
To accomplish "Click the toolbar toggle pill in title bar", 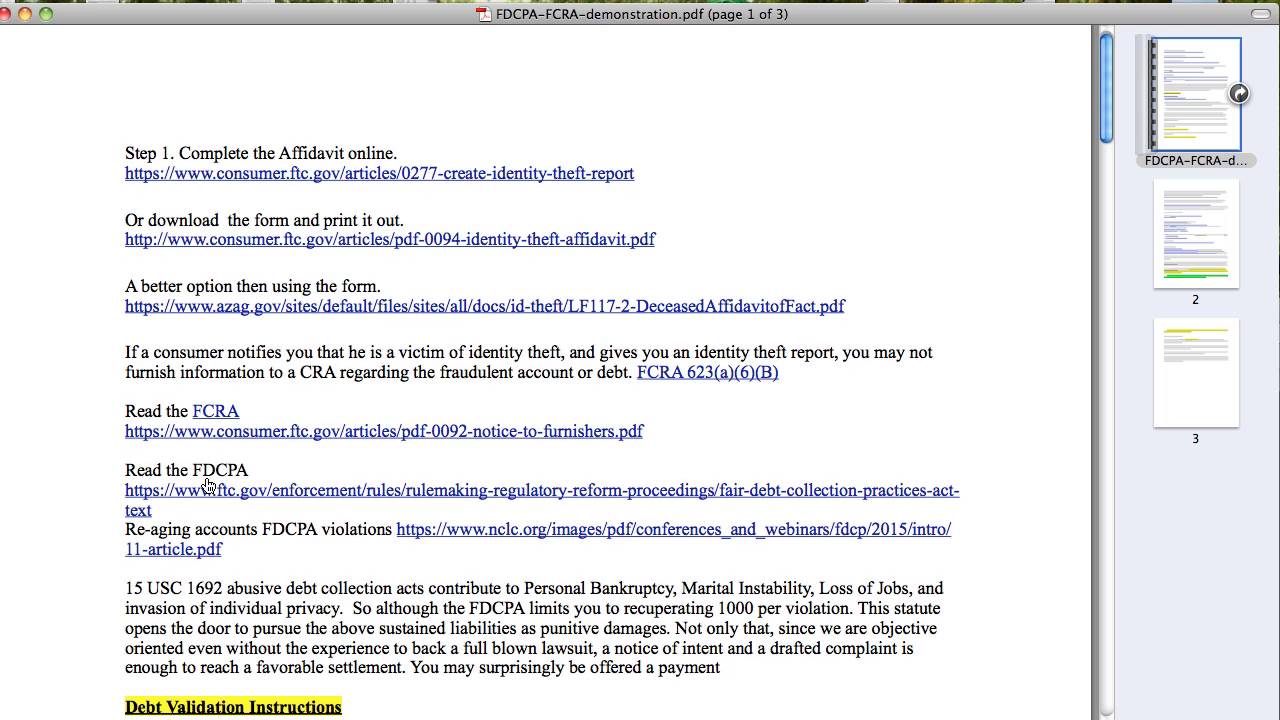I will pos(1263,13).
